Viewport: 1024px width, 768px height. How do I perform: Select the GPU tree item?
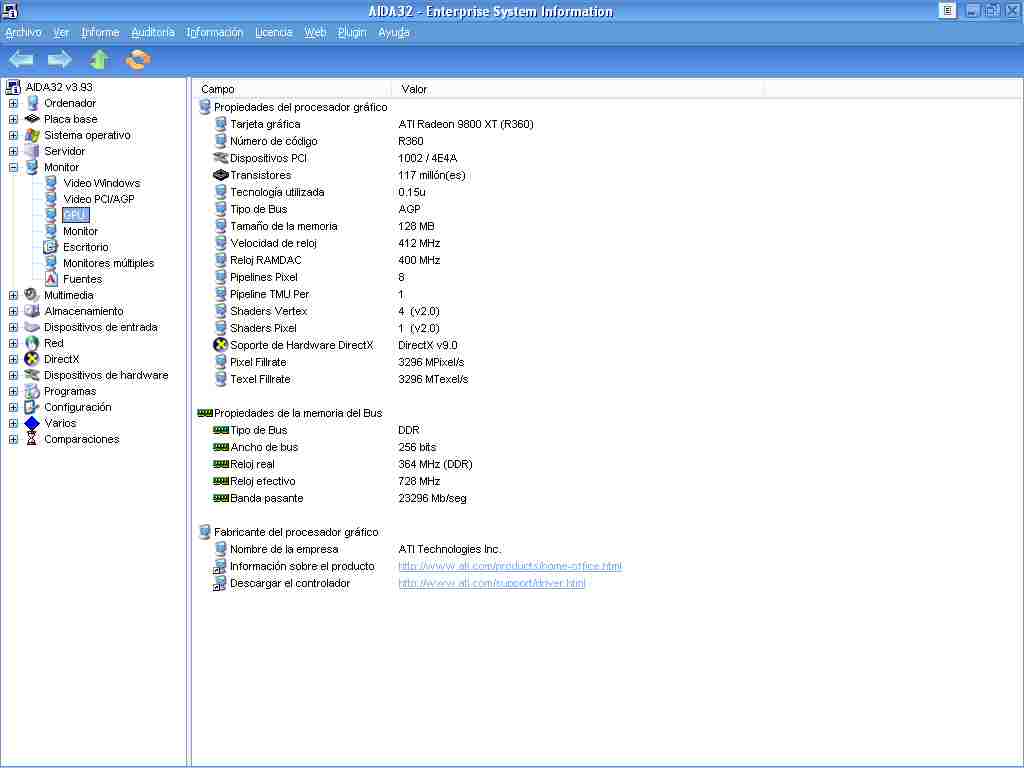[x=76, y=215]
